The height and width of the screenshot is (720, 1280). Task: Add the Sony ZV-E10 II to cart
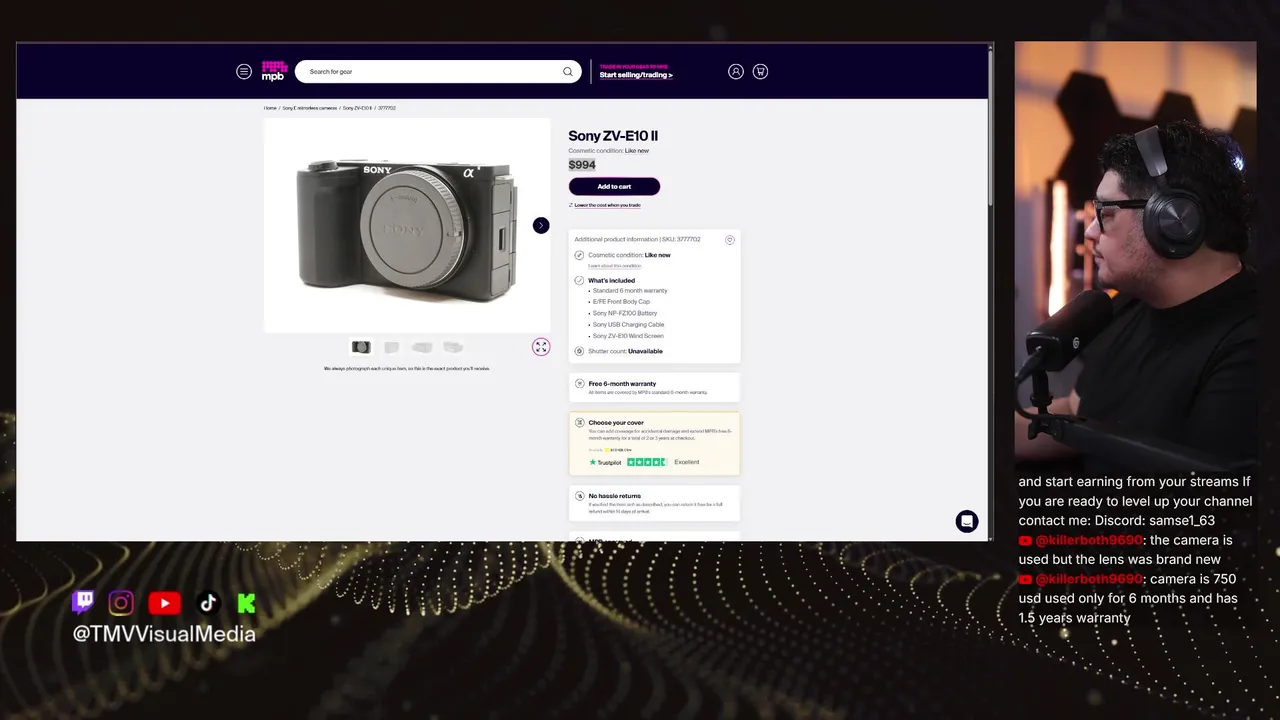click(x=614, y=186)
